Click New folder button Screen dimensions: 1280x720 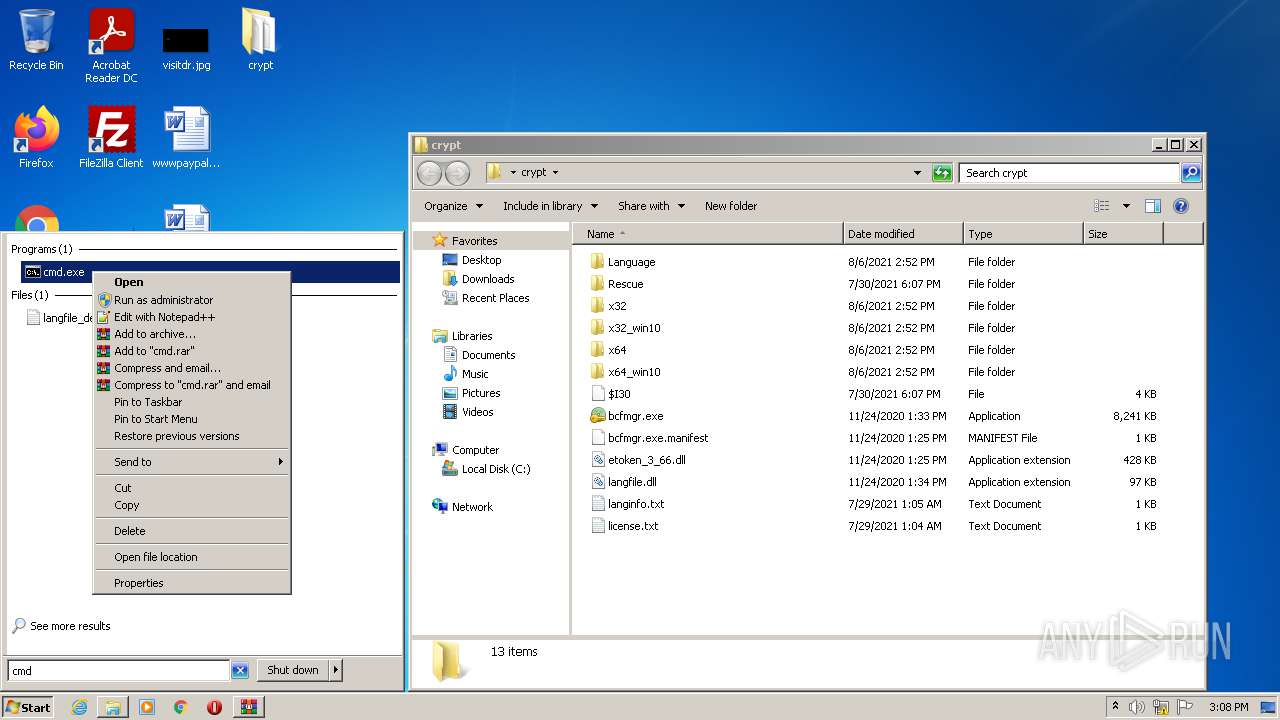[731, 206]
